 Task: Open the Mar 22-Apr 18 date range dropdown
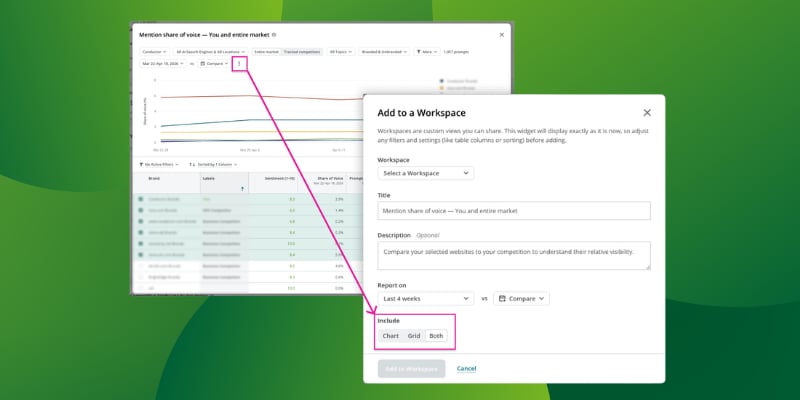point(163,64)
